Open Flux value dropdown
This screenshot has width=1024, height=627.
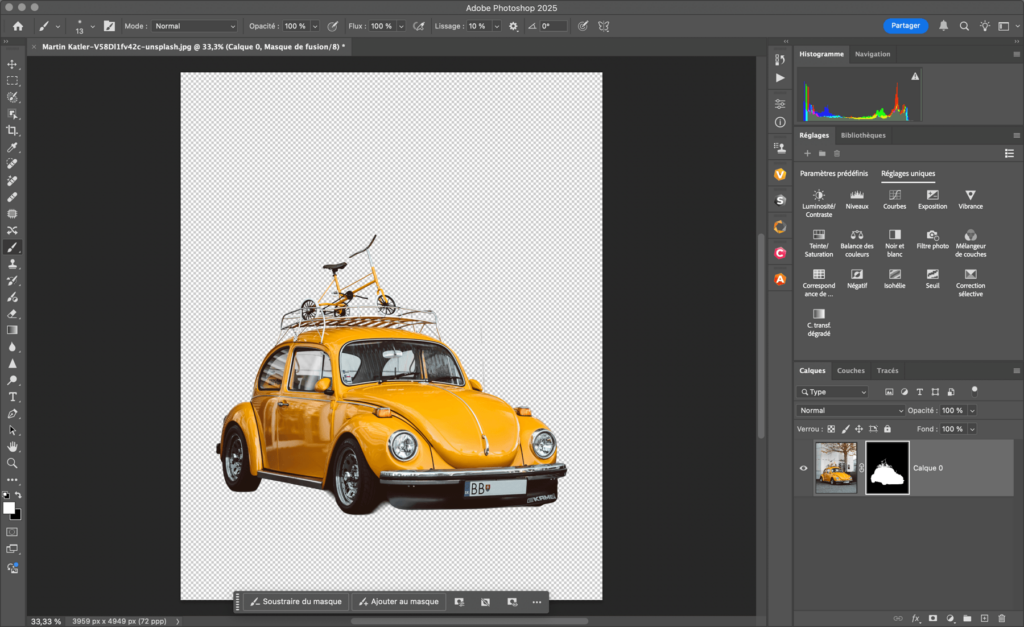tap(401, 26)
